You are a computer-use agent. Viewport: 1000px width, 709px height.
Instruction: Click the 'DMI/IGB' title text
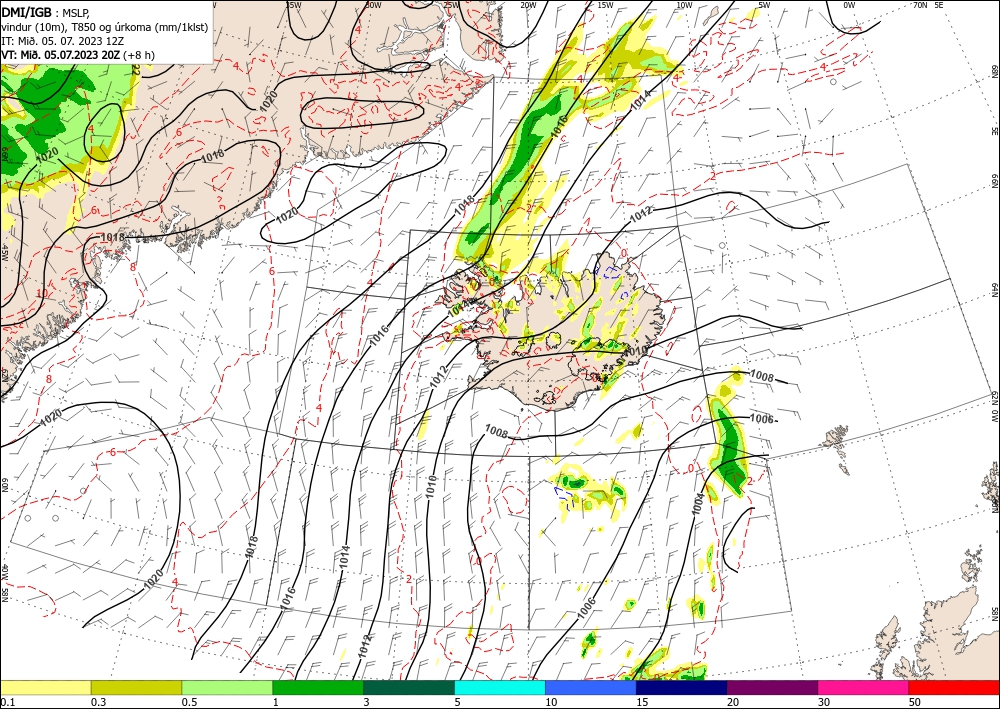pos(27,12)
